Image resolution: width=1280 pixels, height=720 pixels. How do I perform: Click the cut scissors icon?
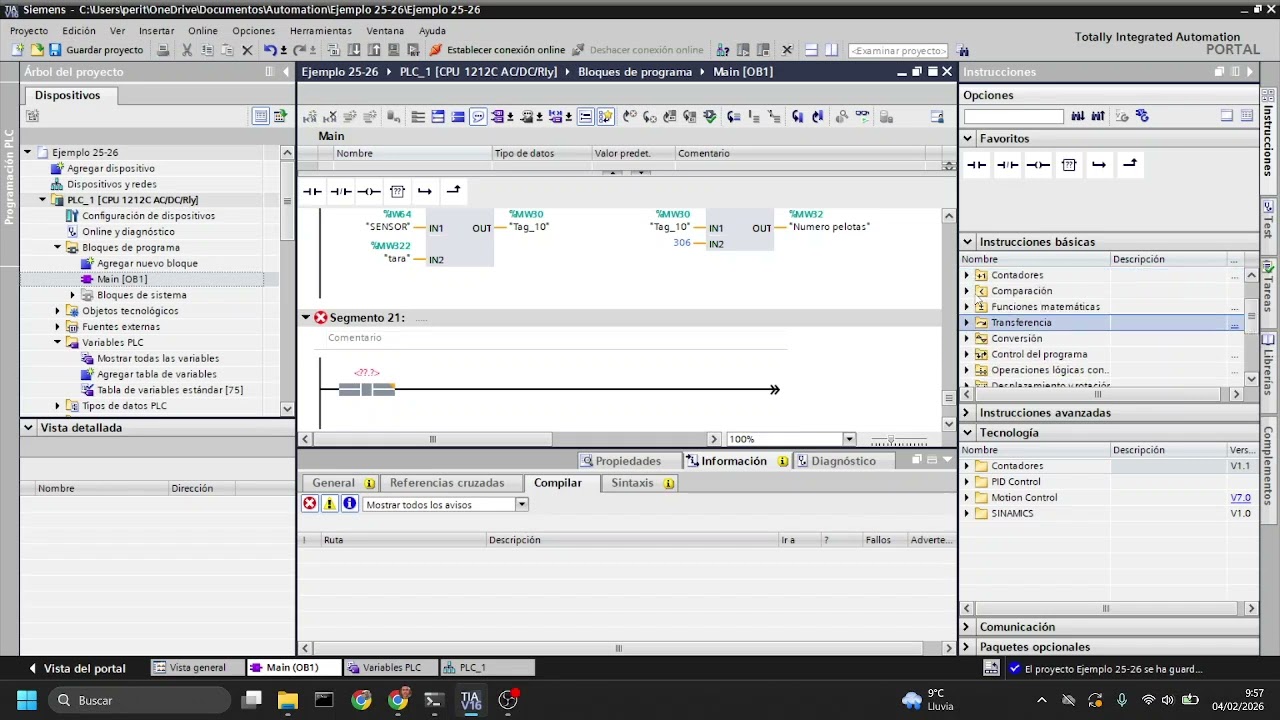pos(187,50)
